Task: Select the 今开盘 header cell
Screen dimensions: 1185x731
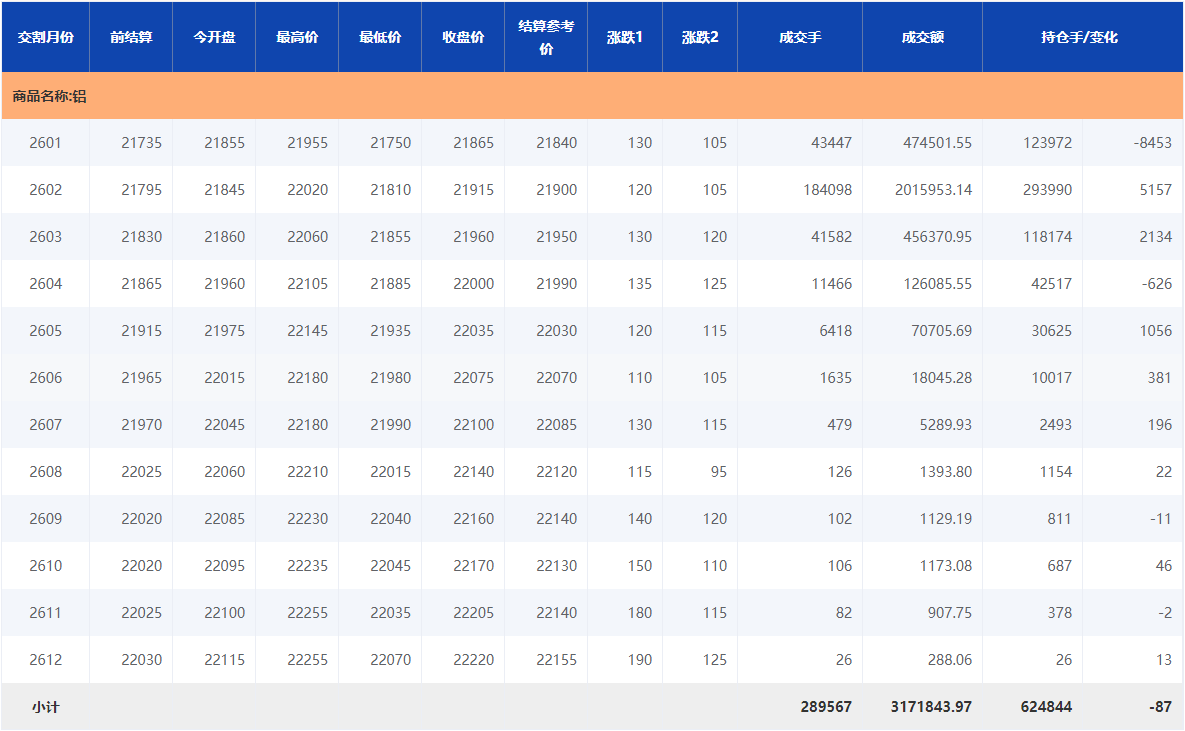Action: [x=214, y=37]
